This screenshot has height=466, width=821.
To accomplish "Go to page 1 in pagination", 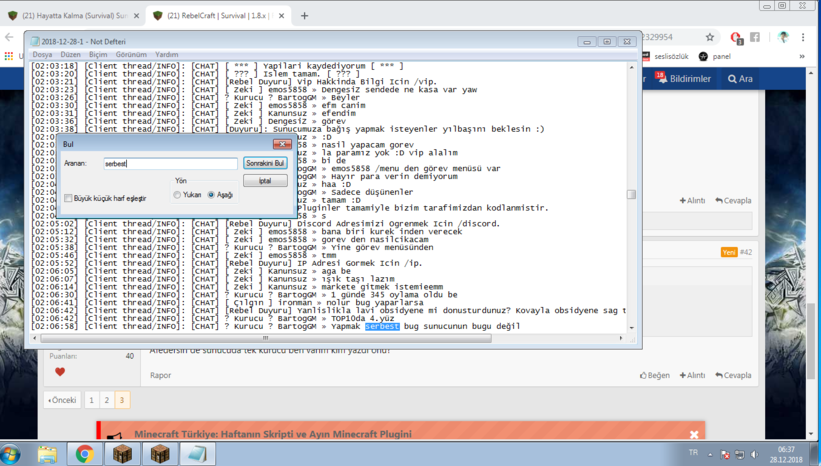I will point(91,400).
